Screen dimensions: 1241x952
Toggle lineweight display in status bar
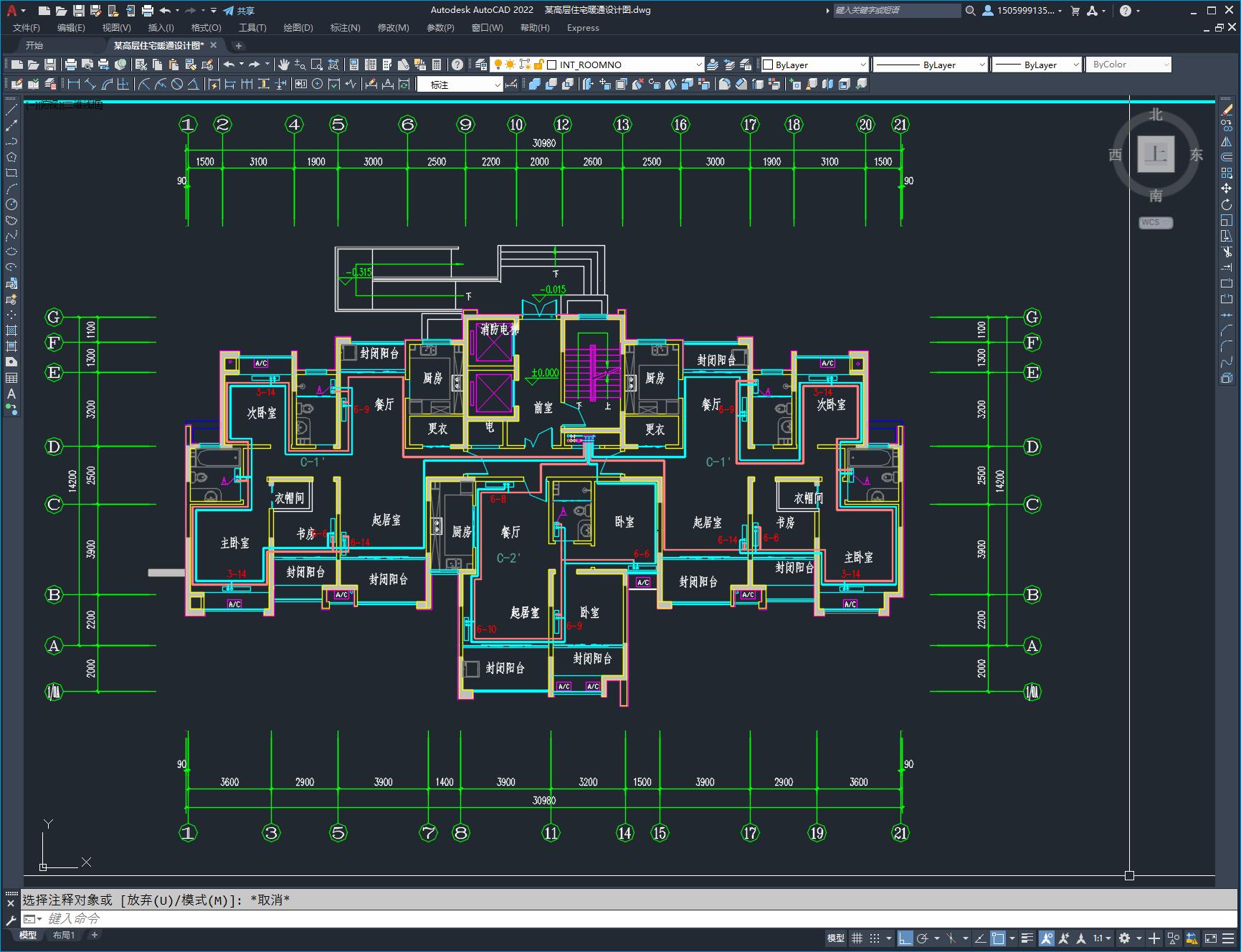(x=1027, y=938)
